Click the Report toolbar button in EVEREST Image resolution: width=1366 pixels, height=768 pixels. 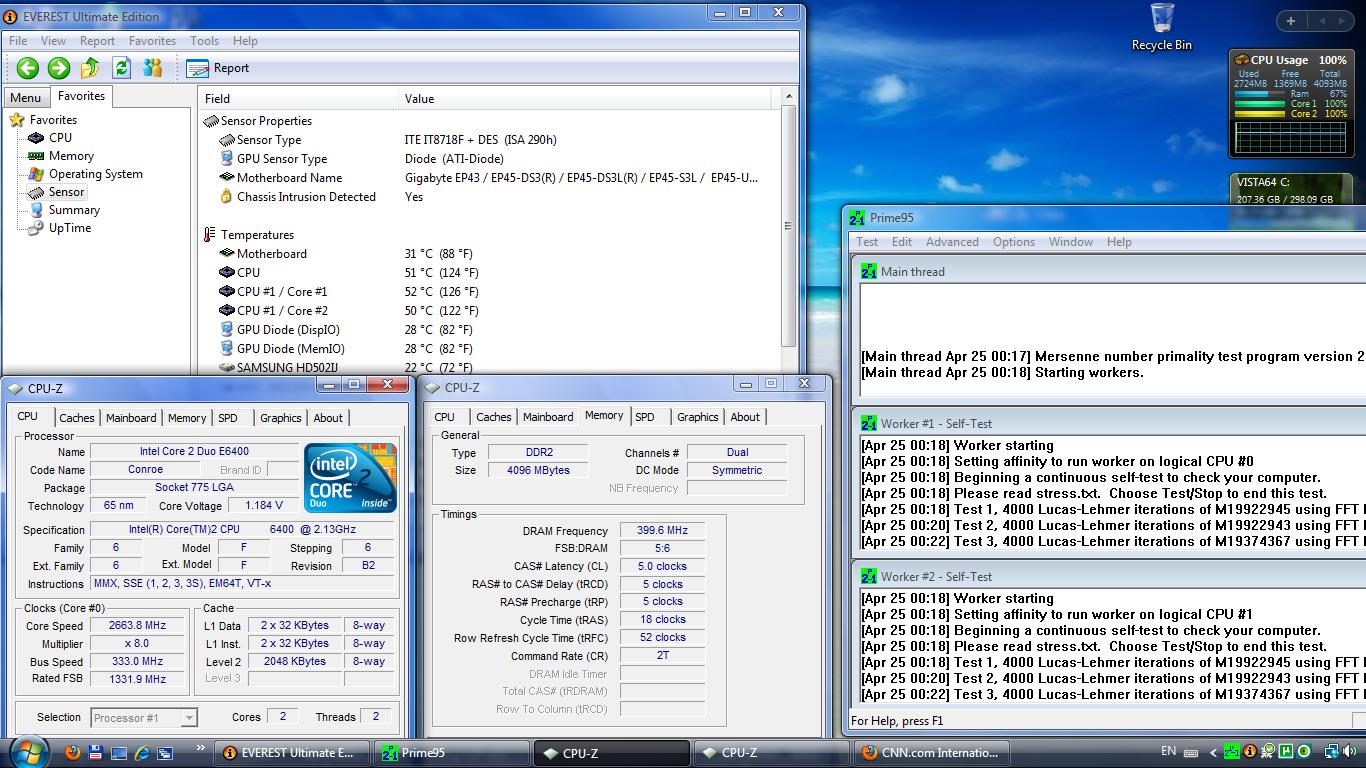[218, 68]
